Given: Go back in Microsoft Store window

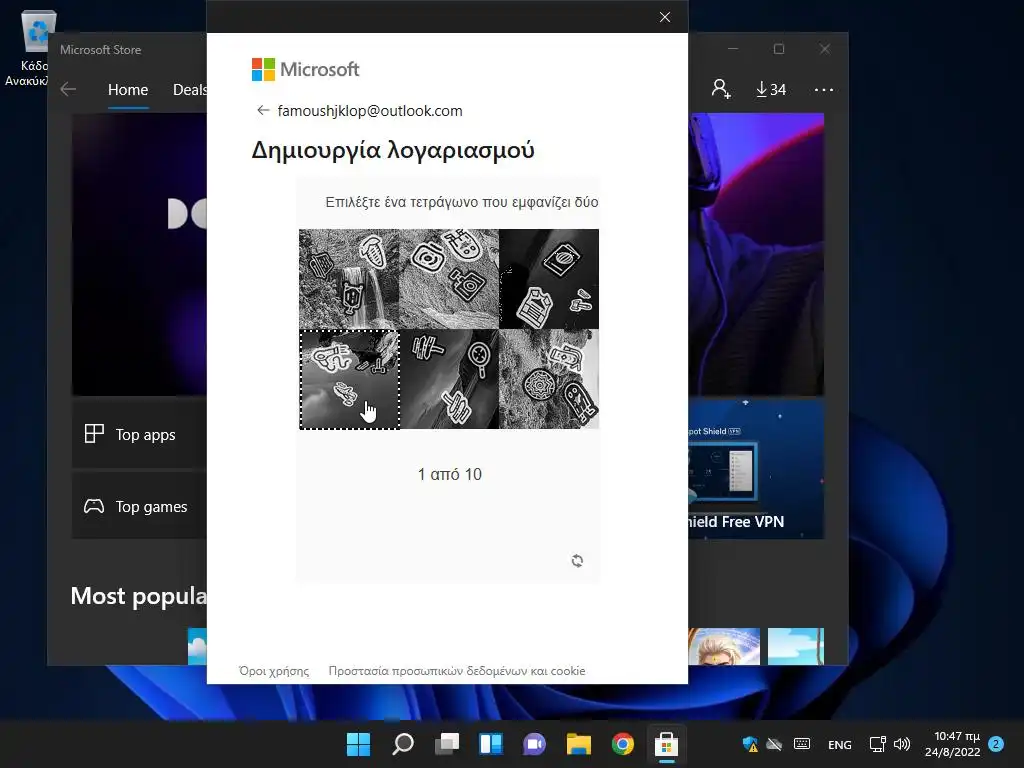Looking at the screenshot, I should (x=68, y=89).
